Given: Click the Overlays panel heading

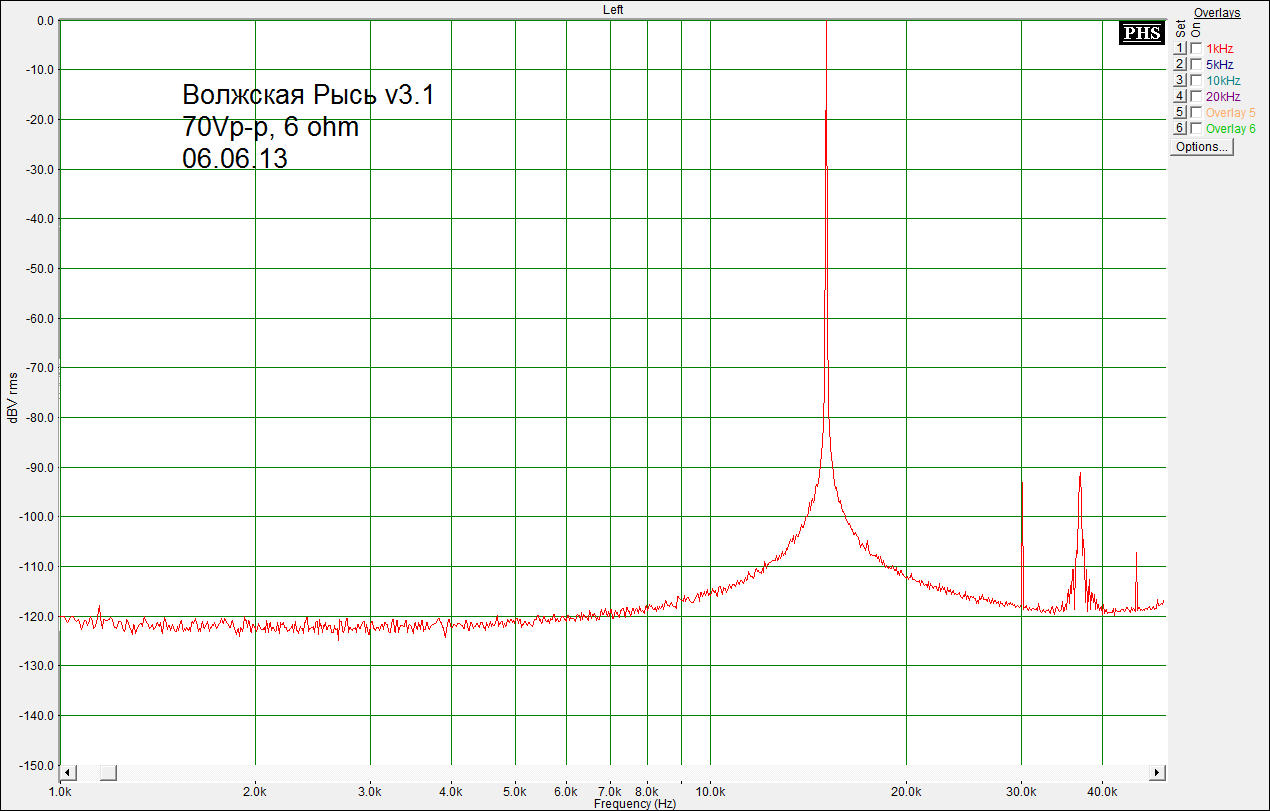Looking at the screenshot, I should [1217, 13].
